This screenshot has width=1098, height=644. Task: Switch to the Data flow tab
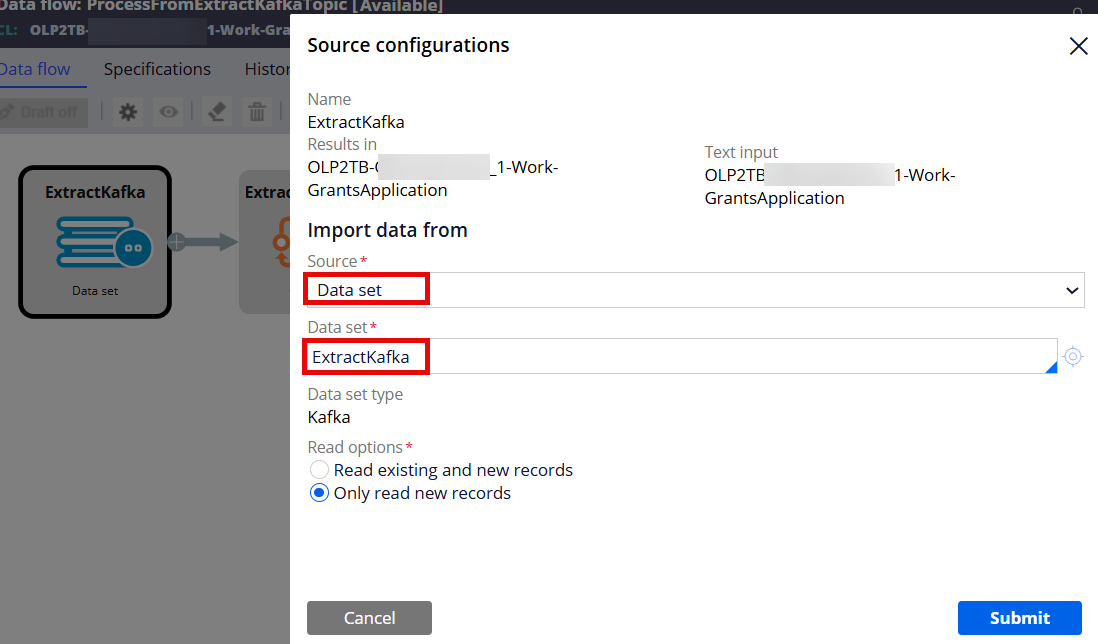[35, 69]
